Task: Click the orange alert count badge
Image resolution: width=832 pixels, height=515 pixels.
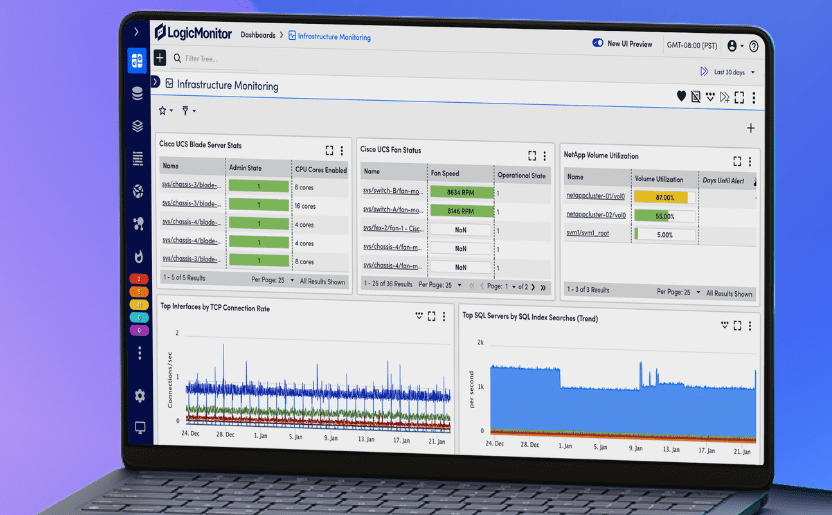Action: click(139, 292)
